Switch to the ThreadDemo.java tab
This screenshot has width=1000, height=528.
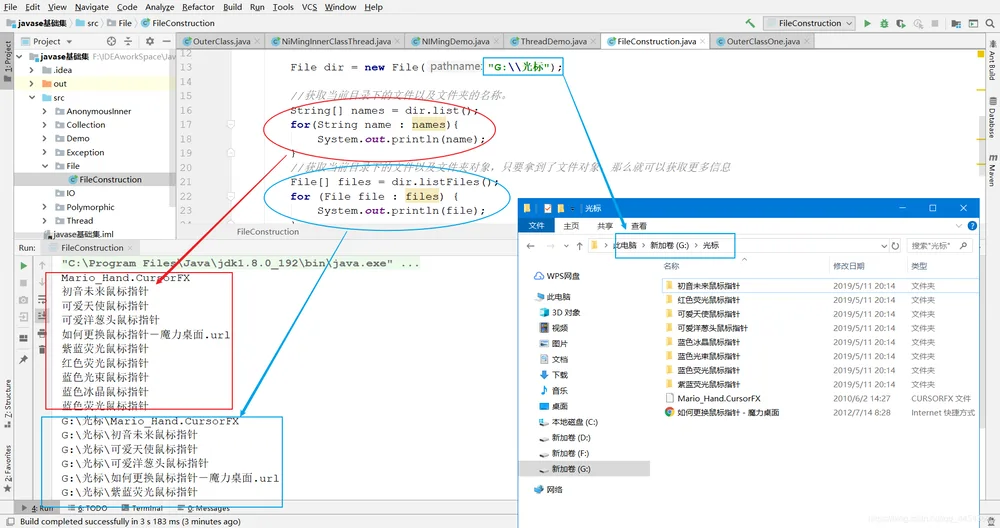[x=553, y=41]
